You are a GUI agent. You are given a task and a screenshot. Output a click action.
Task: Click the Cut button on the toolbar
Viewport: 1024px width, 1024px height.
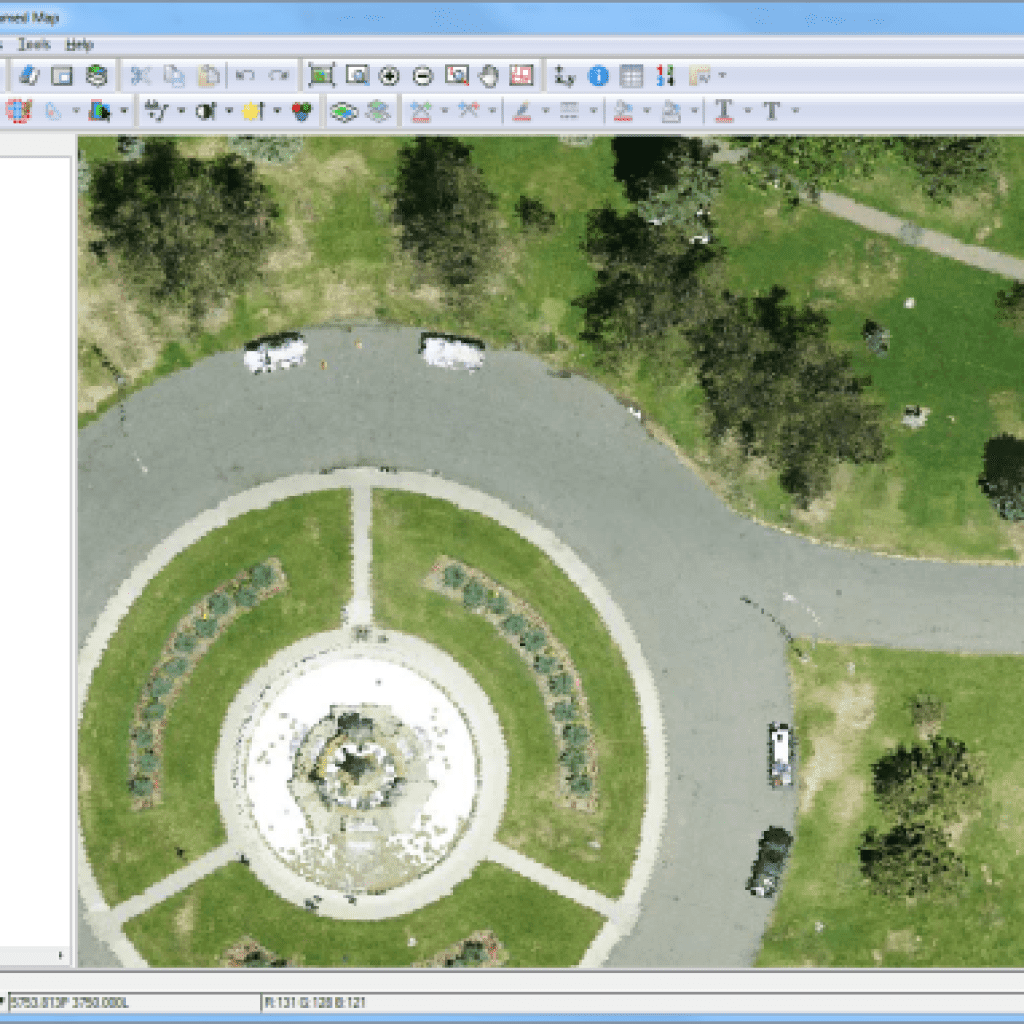(139, 75)
